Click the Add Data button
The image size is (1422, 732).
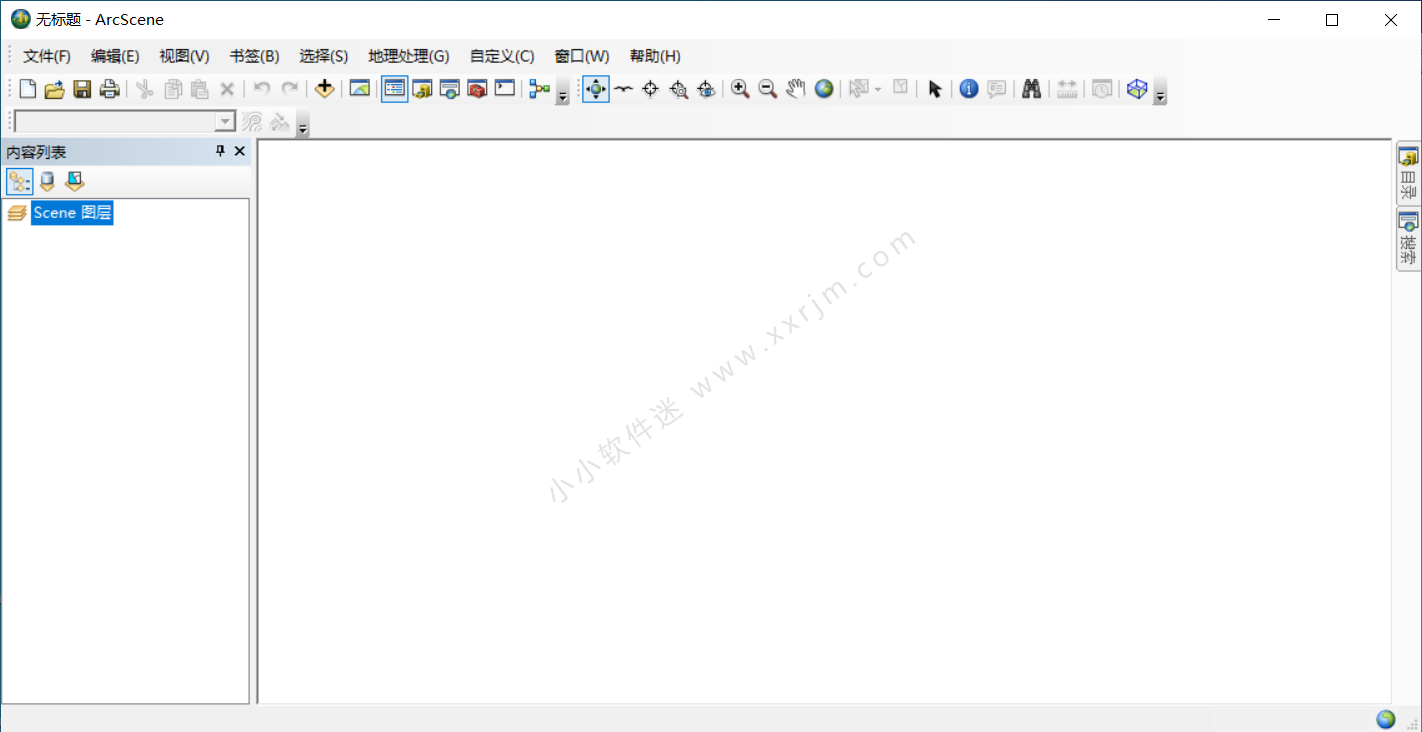(324, 89)
